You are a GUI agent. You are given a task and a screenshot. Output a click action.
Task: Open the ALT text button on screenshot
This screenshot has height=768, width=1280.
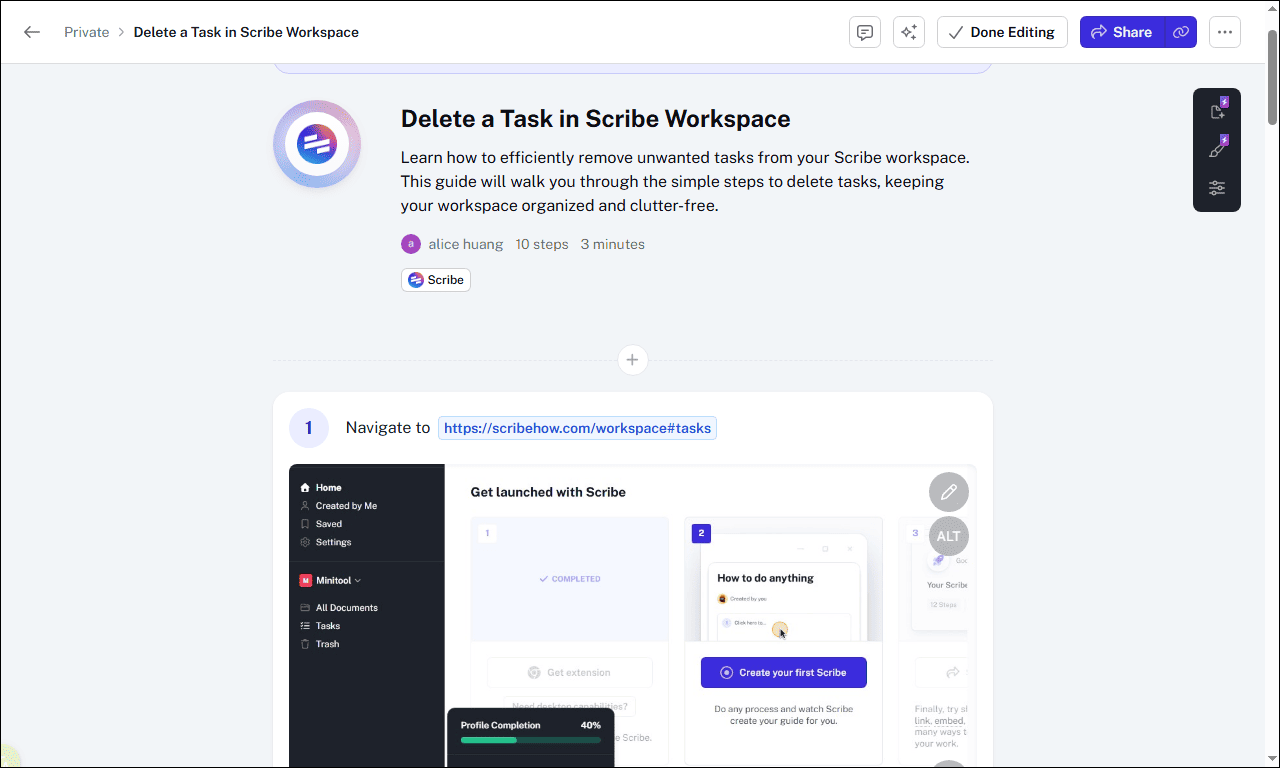tap(949, 536)
